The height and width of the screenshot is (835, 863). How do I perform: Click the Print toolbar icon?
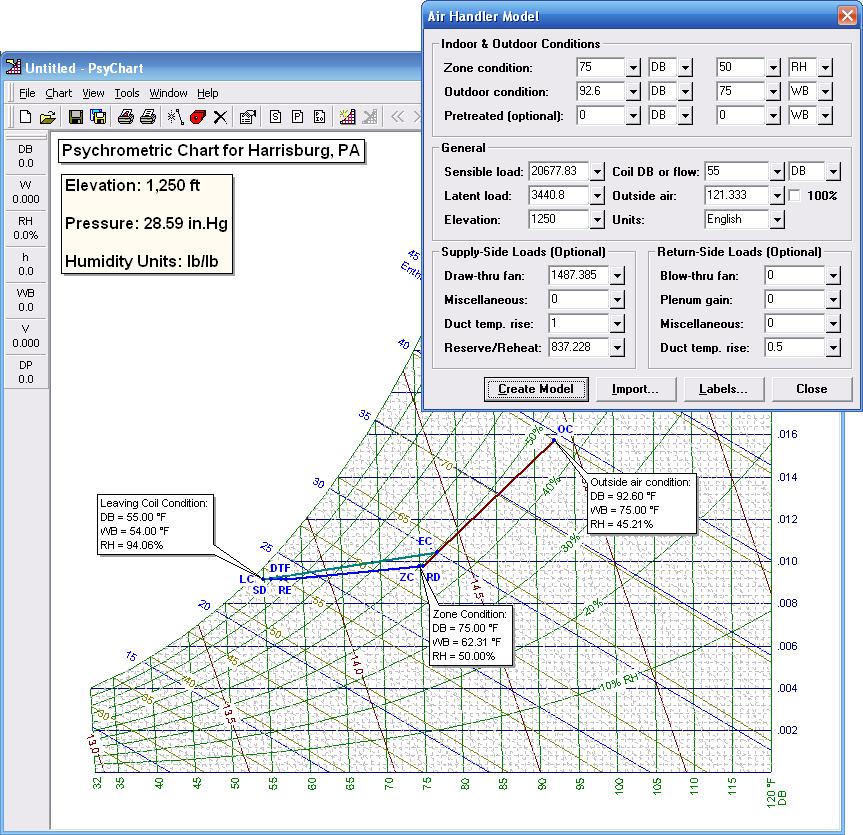point(148,117)
